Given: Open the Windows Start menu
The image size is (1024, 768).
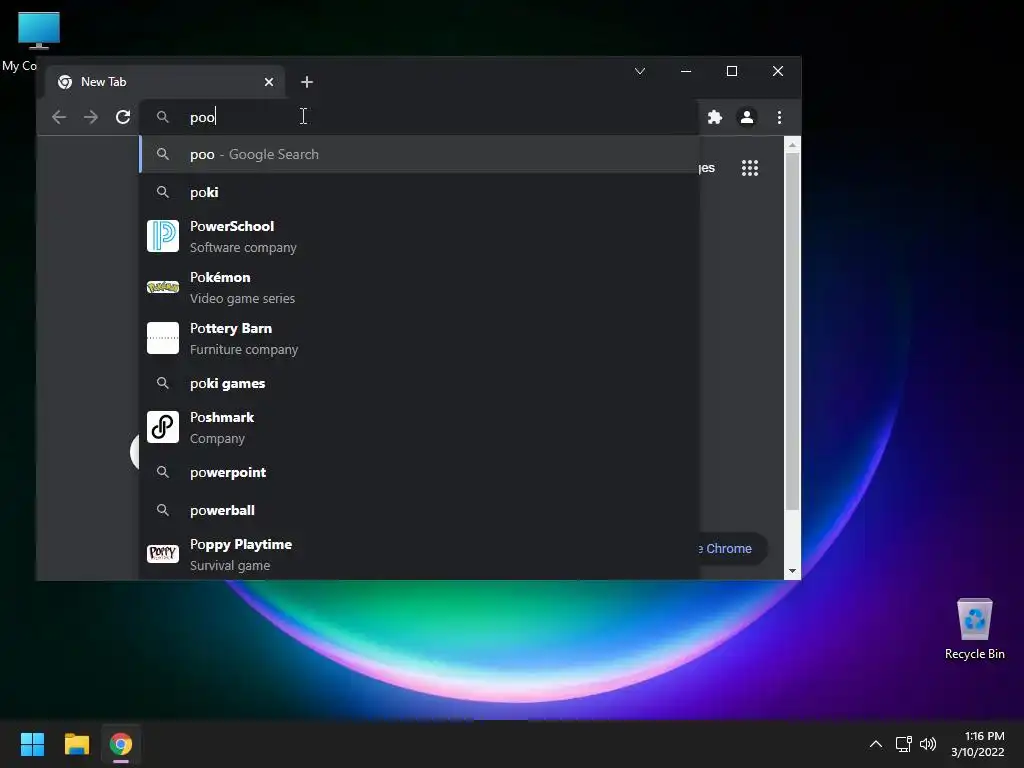Looking at the screenshot, I should (32, 744).
